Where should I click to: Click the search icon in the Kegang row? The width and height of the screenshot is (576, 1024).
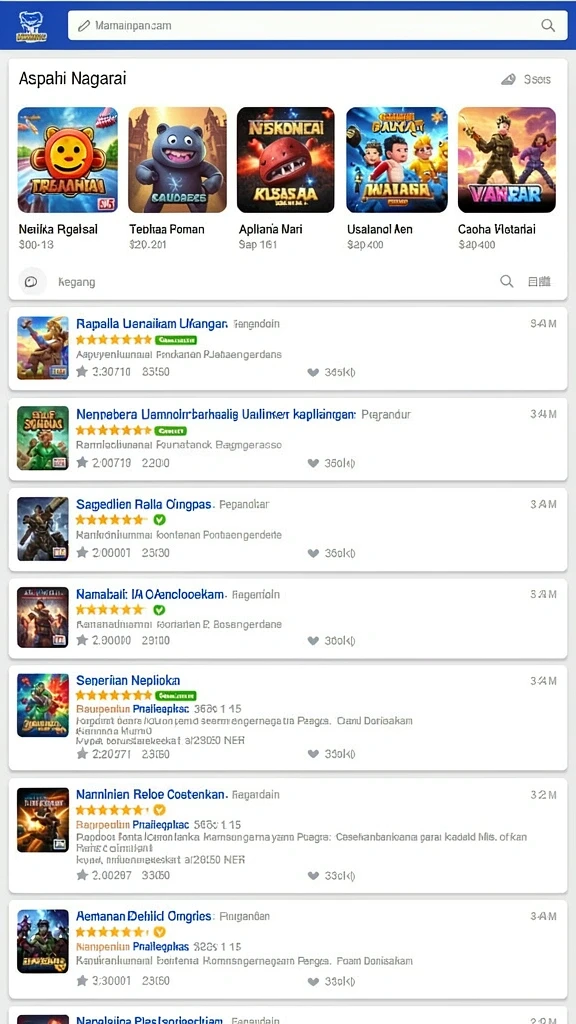coord(506,281)
